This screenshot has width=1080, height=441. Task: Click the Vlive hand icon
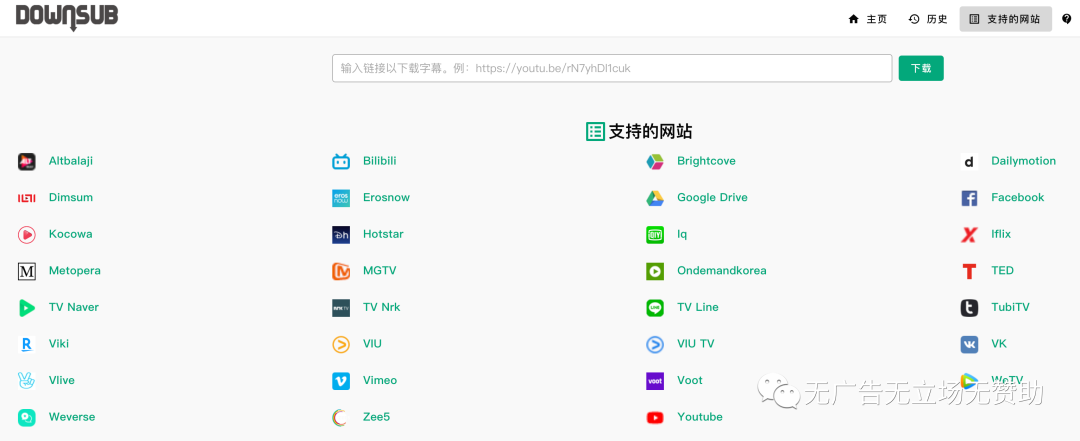pos(26,380)
